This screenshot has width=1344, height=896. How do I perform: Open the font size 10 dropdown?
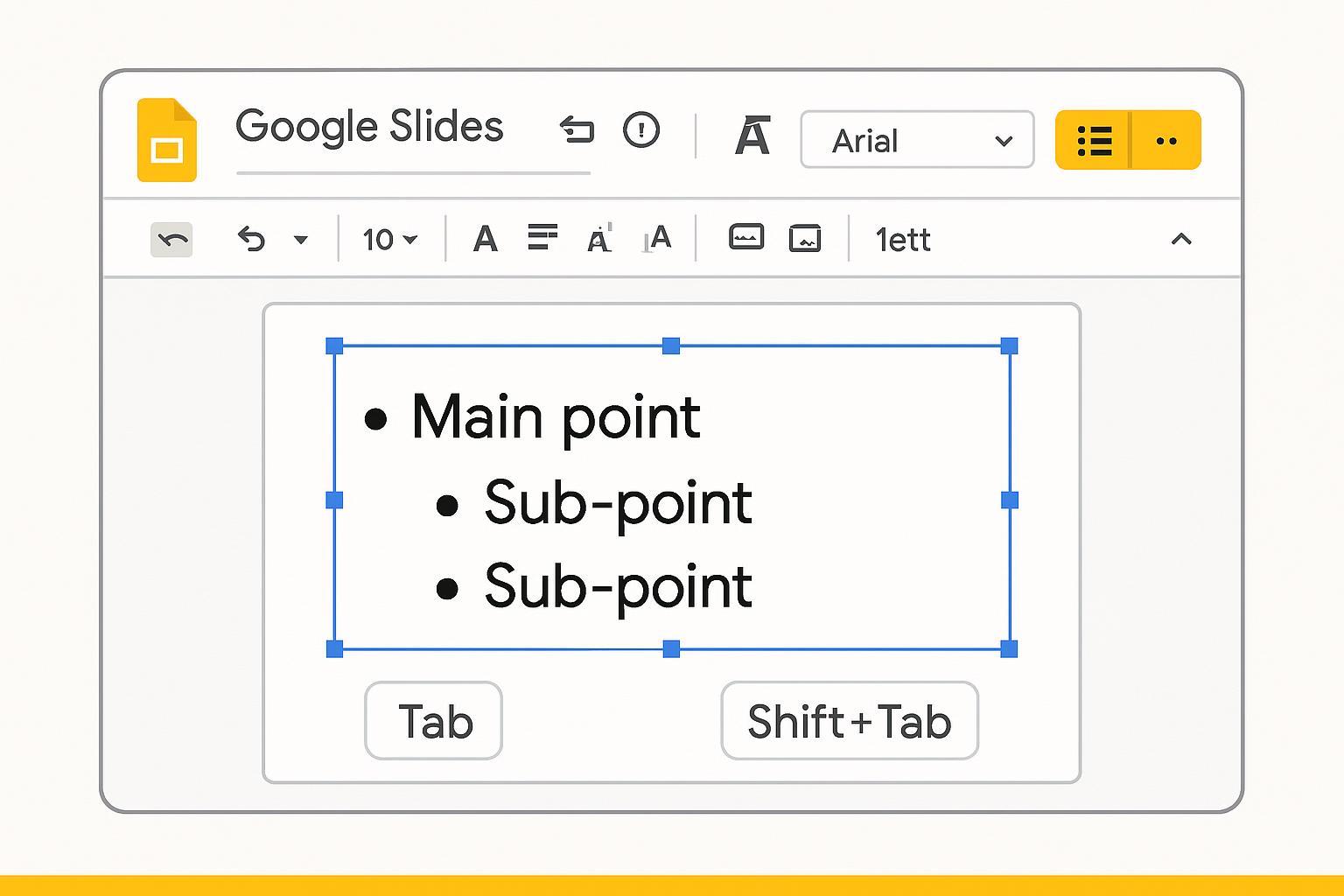tap(390, 240)
